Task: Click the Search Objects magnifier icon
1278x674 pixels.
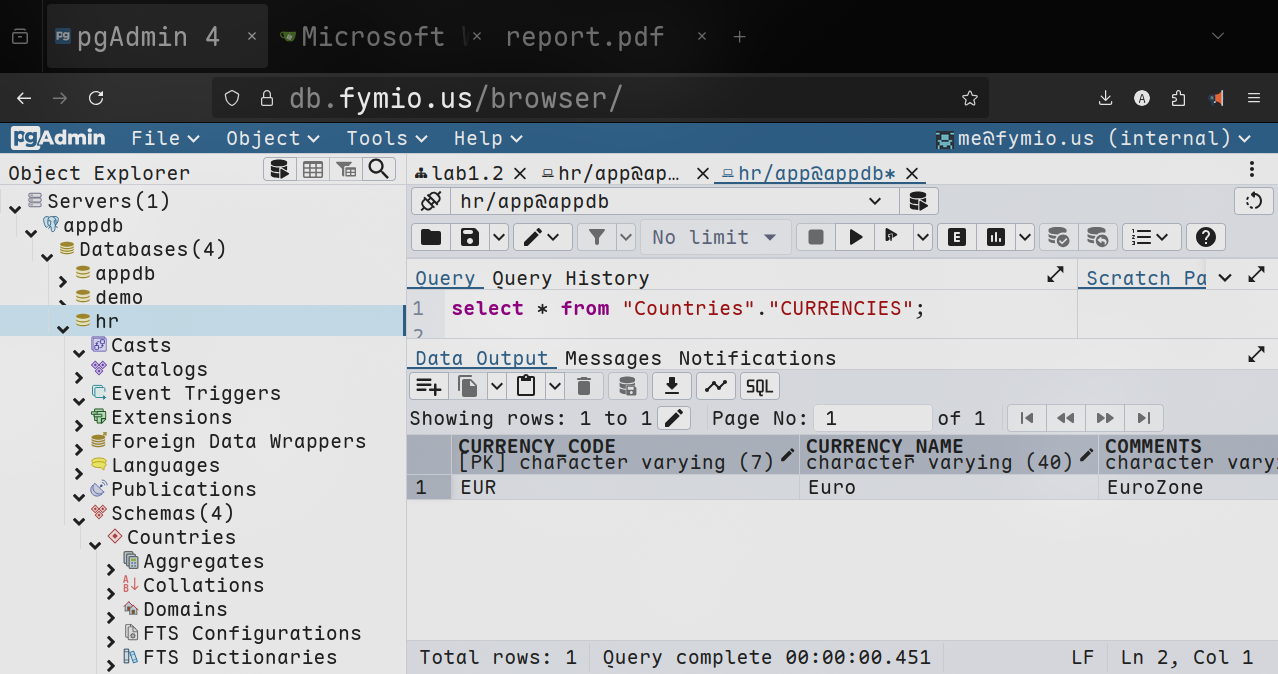Action: (379, 169)
